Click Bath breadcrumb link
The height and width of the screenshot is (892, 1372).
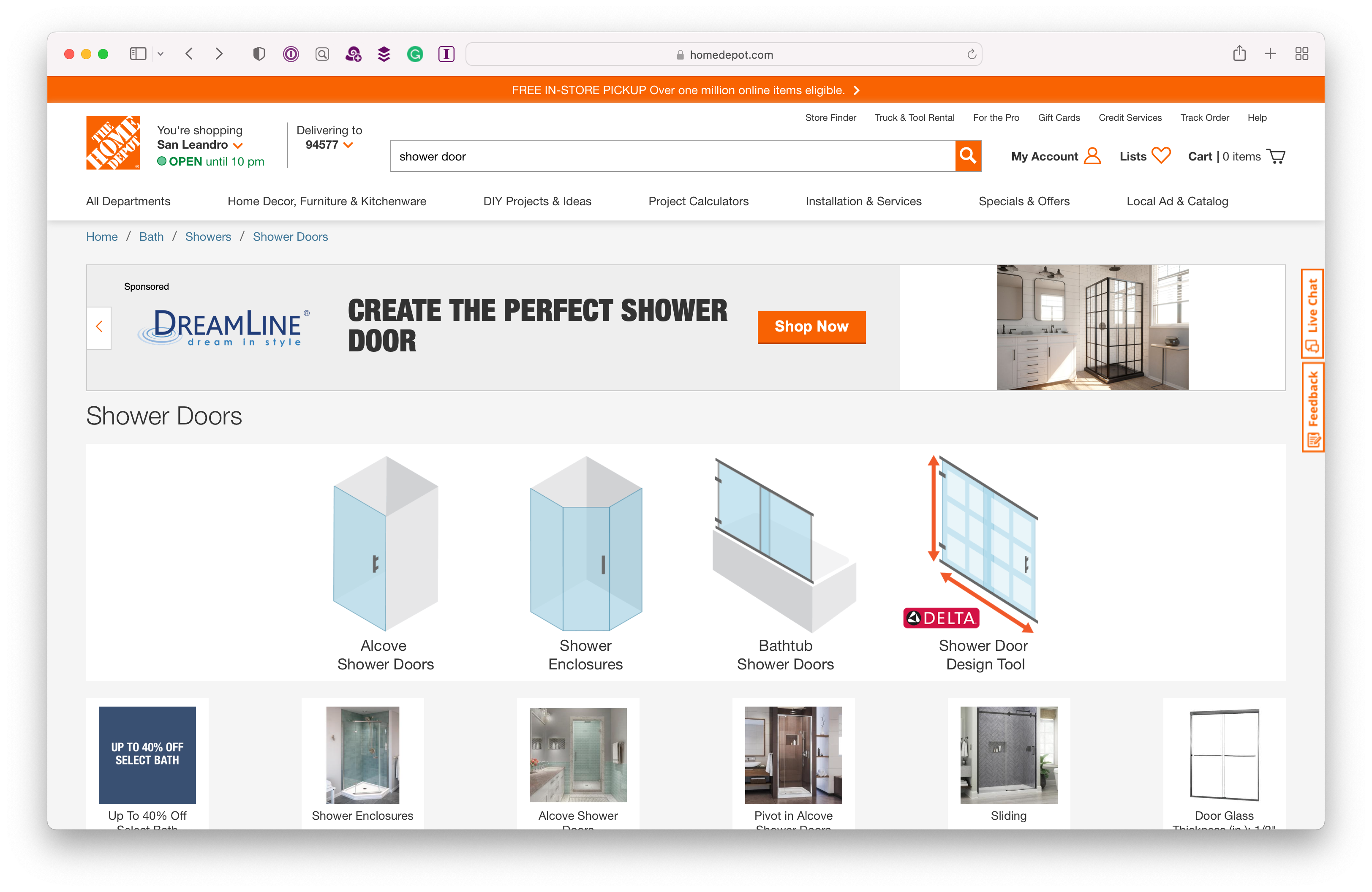tap(151, 237)
